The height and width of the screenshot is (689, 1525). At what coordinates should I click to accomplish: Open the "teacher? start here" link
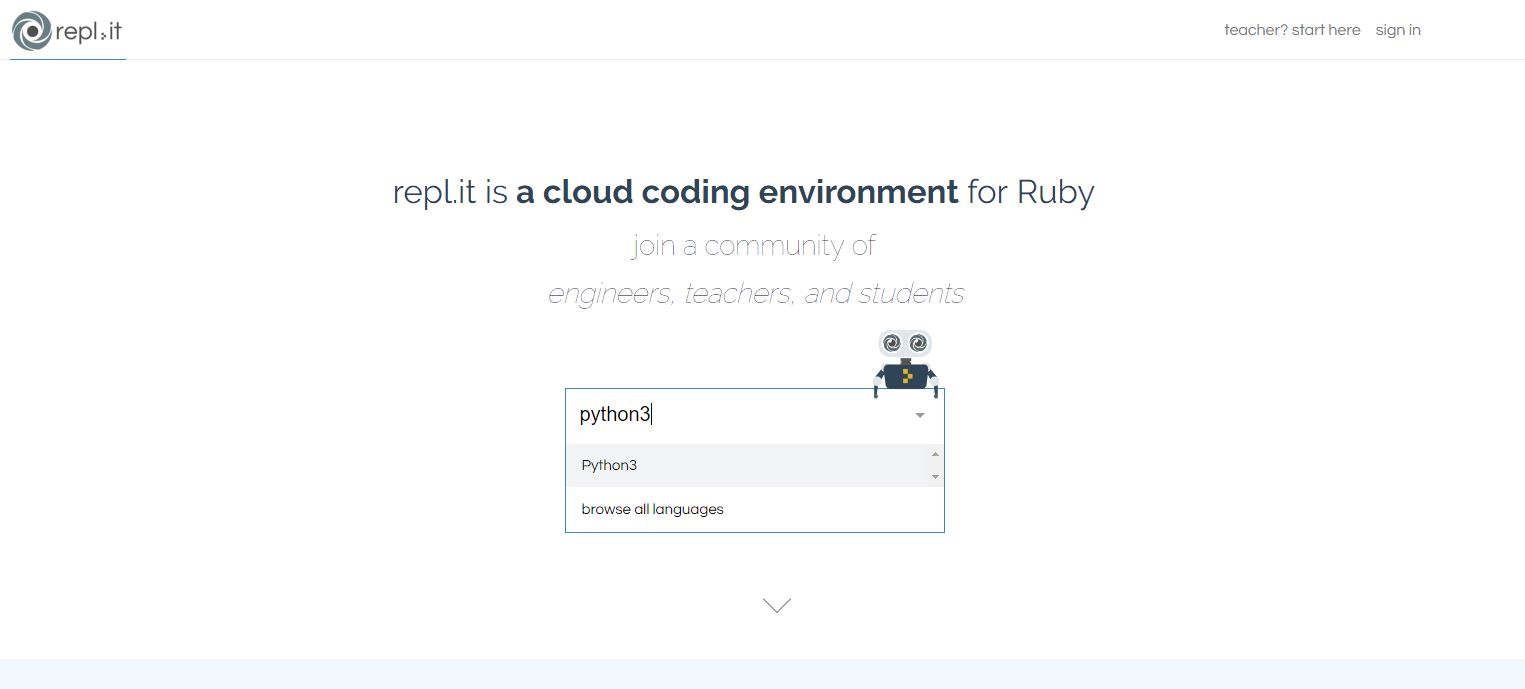click(x=1292, y=30)
